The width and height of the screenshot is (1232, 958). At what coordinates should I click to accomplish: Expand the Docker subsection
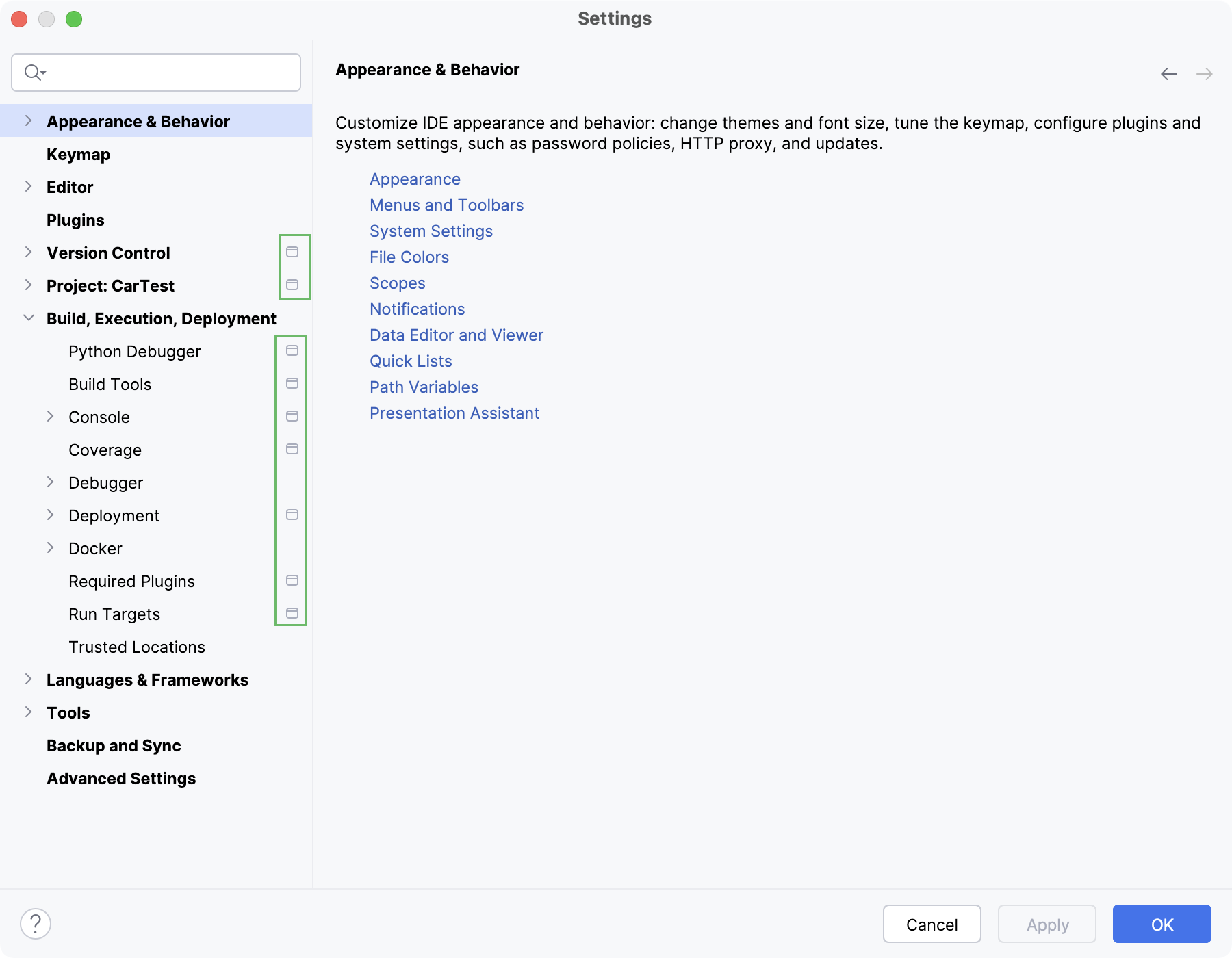coord(51,547)
